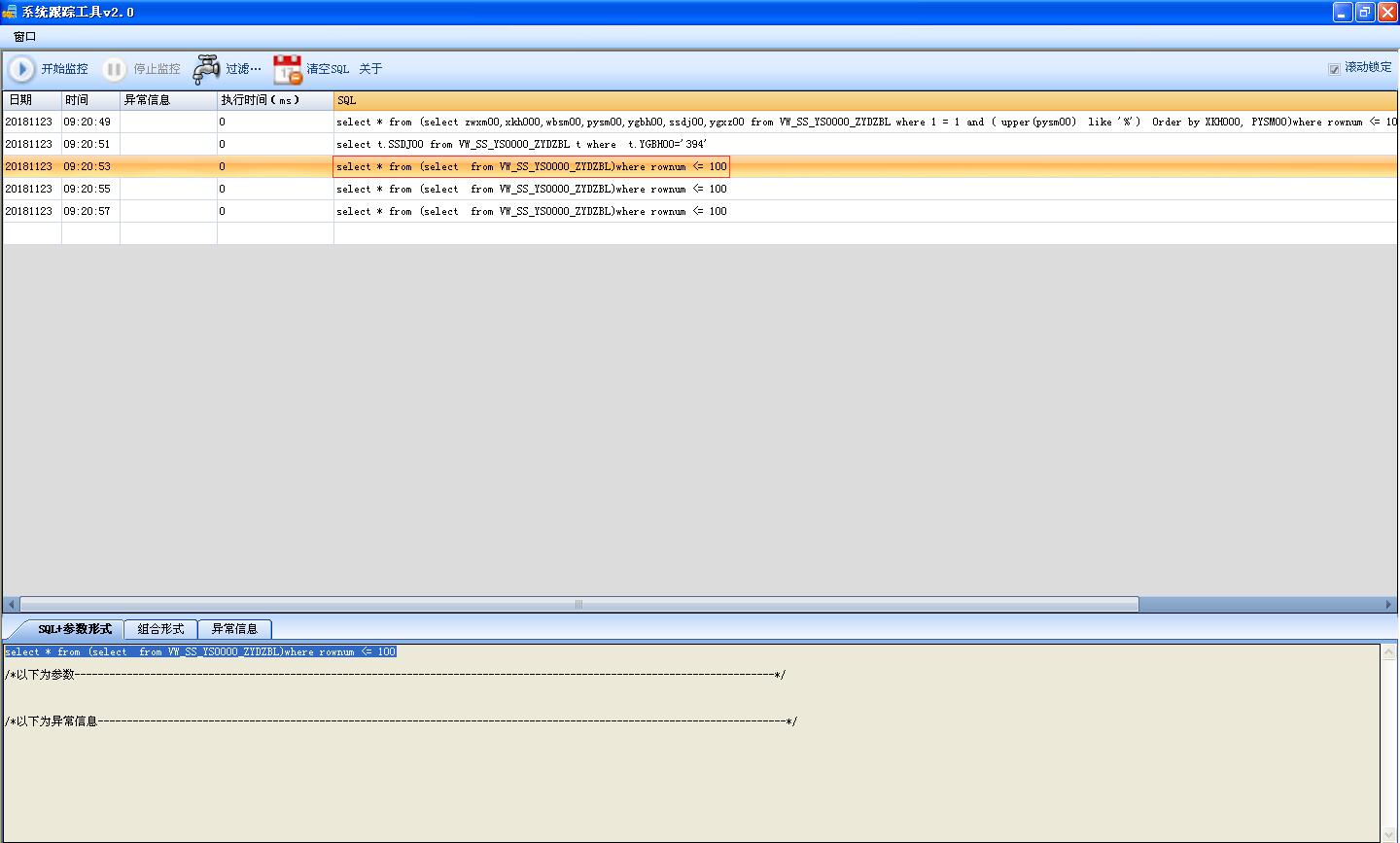This screenshot has width=1400, height=843.
Task: Toggle the 滚动锁定 checkbox
Action: (1334, 69)
